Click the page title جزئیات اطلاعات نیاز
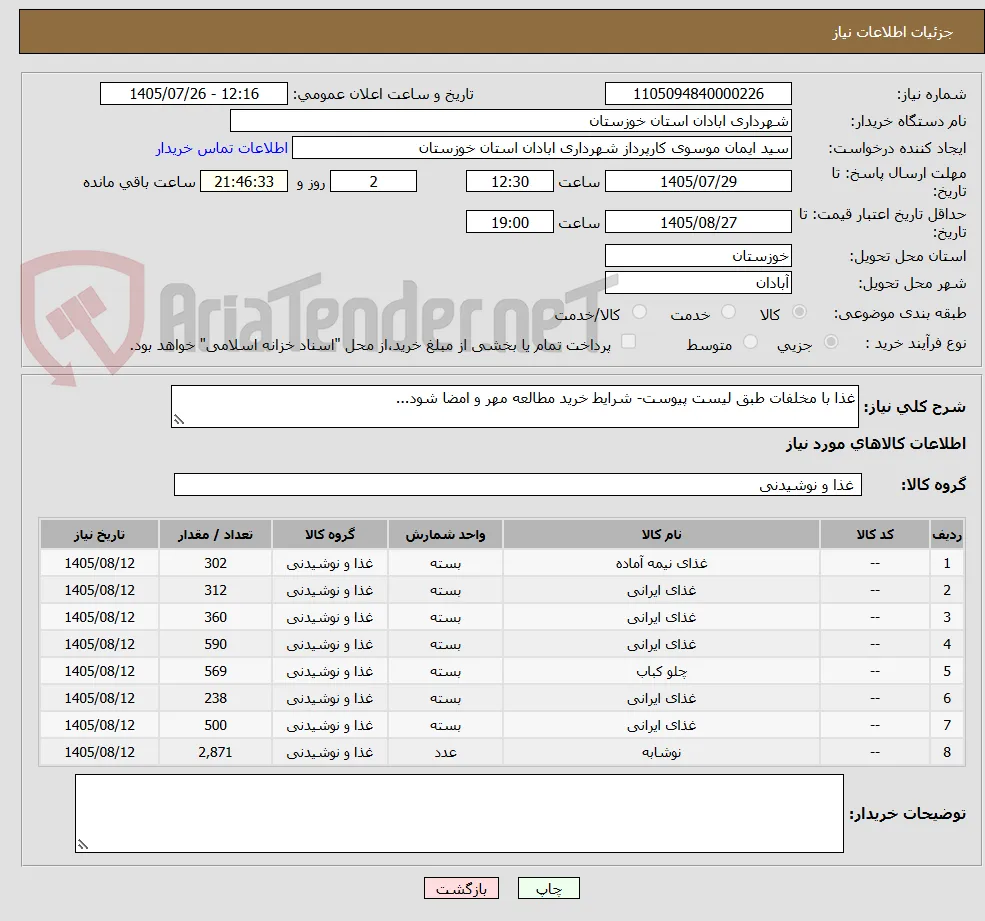The height and width of the screenshot is (921, 985). (893, 32)
